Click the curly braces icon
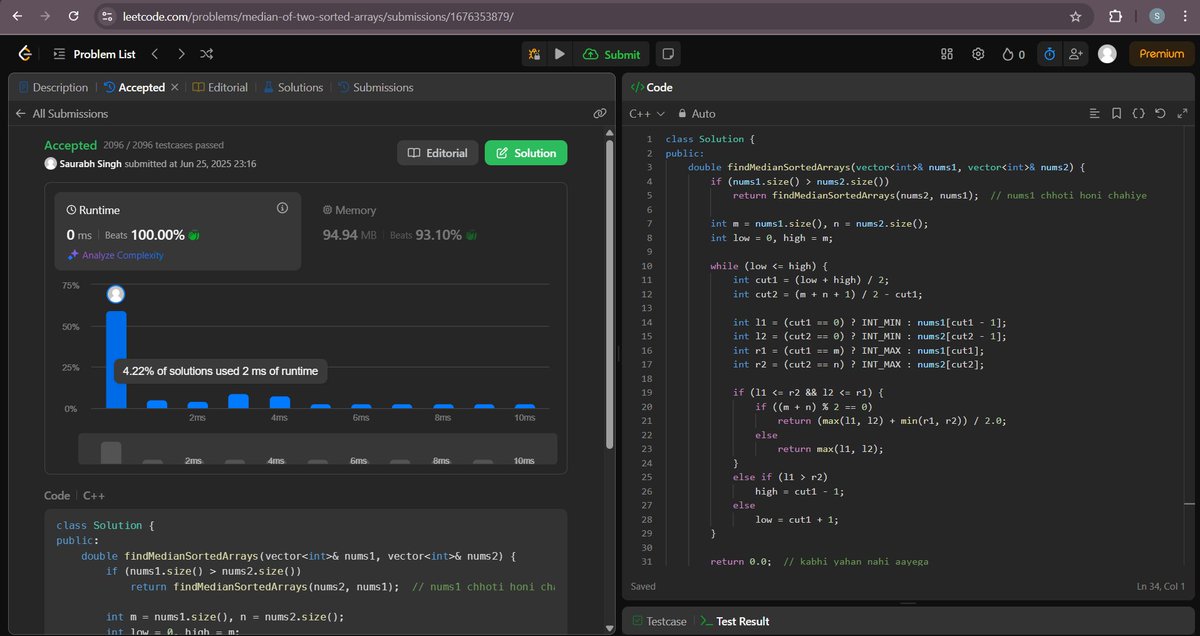The width and height of the screenshot is (1200, 636). pos(1138,114)
